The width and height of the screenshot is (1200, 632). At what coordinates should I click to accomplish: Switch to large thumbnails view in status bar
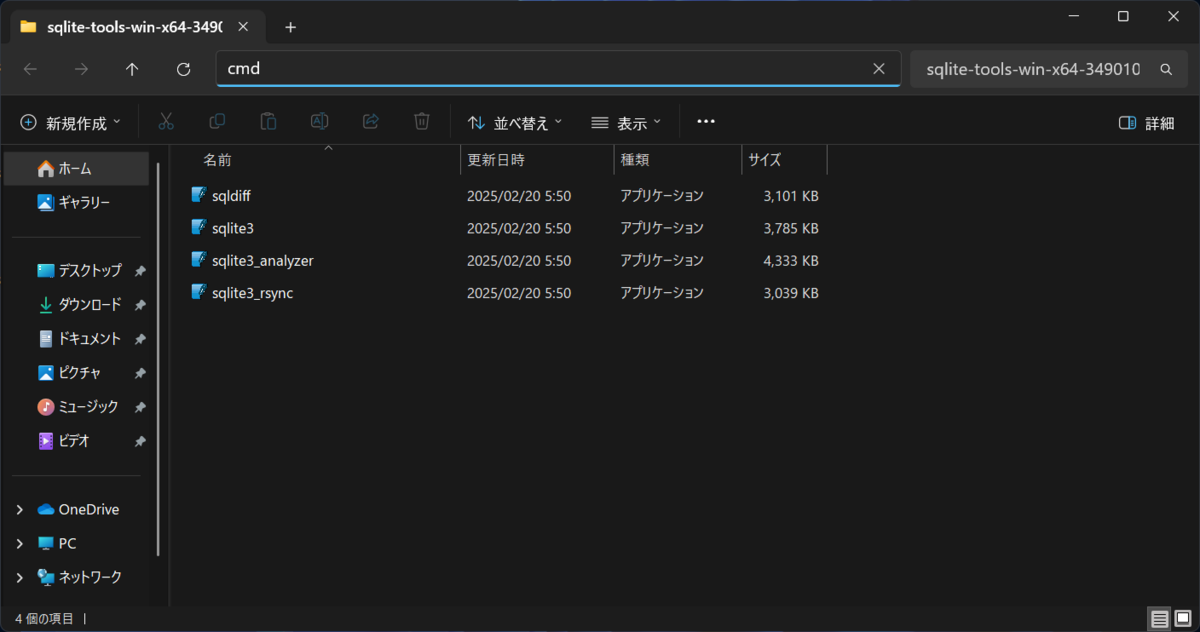1183,619
